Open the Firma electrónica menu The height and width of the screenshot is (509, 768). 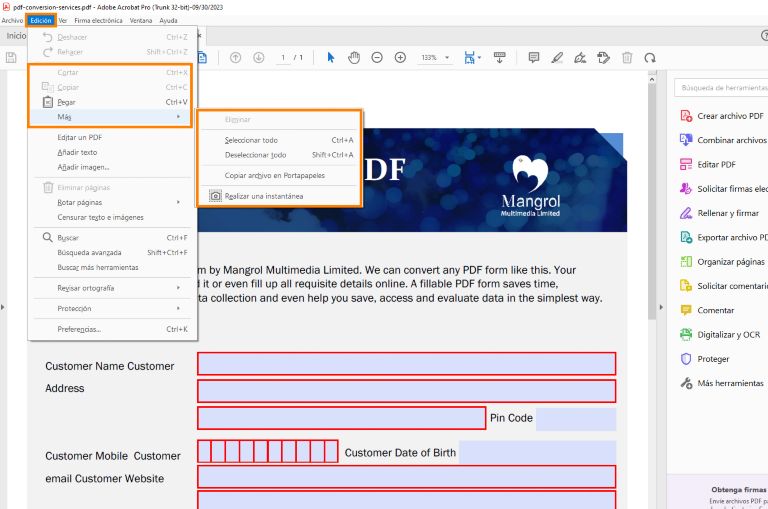point(98,21)
